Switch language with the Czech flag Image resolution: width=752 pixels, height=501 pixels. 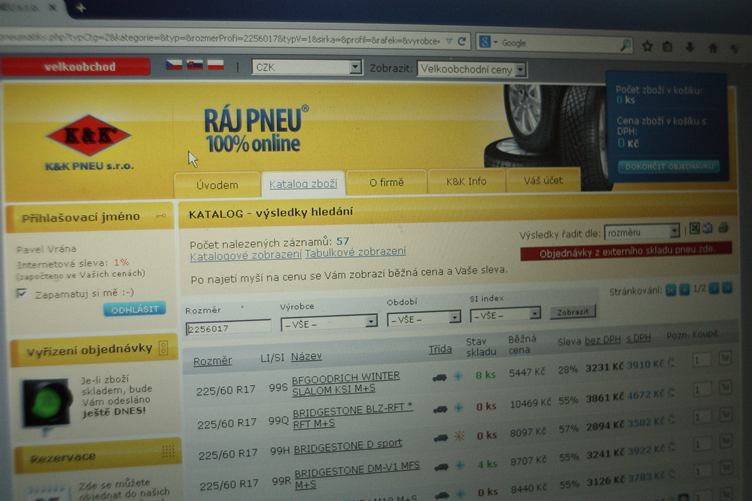click(x=174, y=65)
